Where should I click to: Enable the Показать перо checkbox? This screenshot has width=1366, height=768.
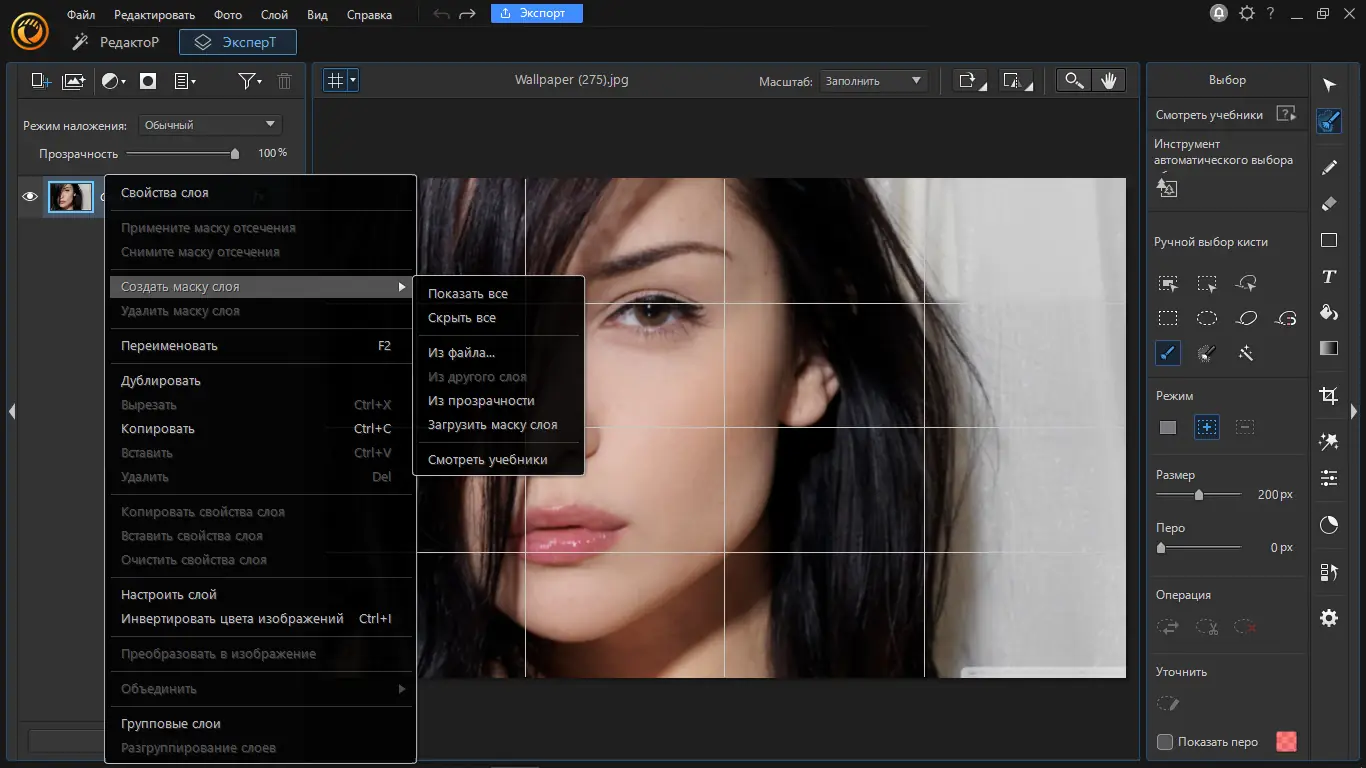[1165, 742]
